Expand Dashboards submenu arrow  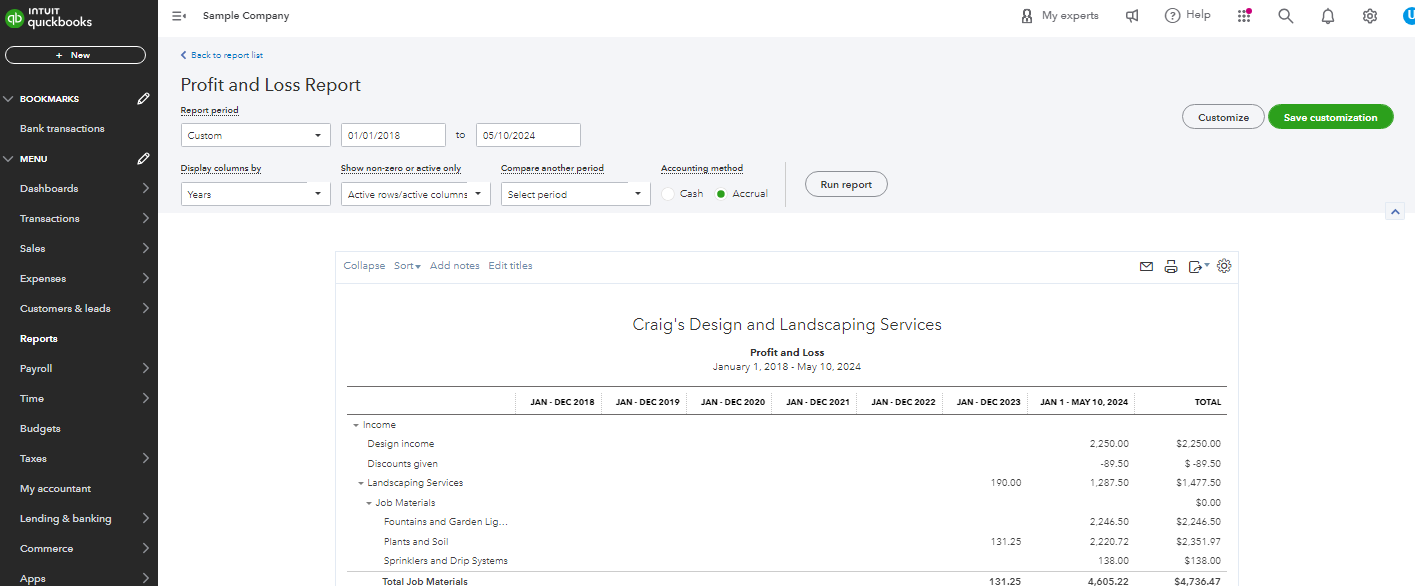click(x=146, y=189)
